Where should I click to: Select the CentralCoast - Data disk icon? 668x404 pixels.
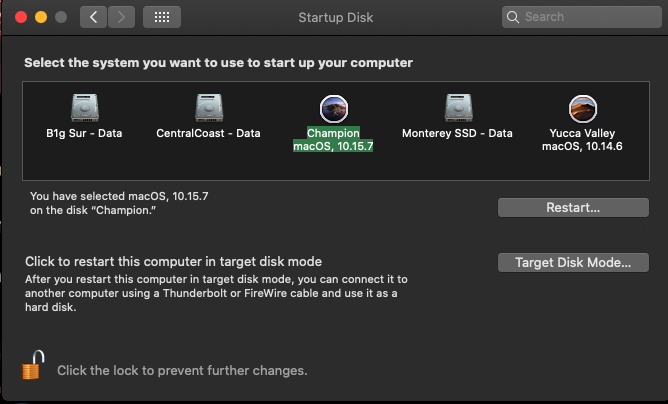(x=208, y=108)
